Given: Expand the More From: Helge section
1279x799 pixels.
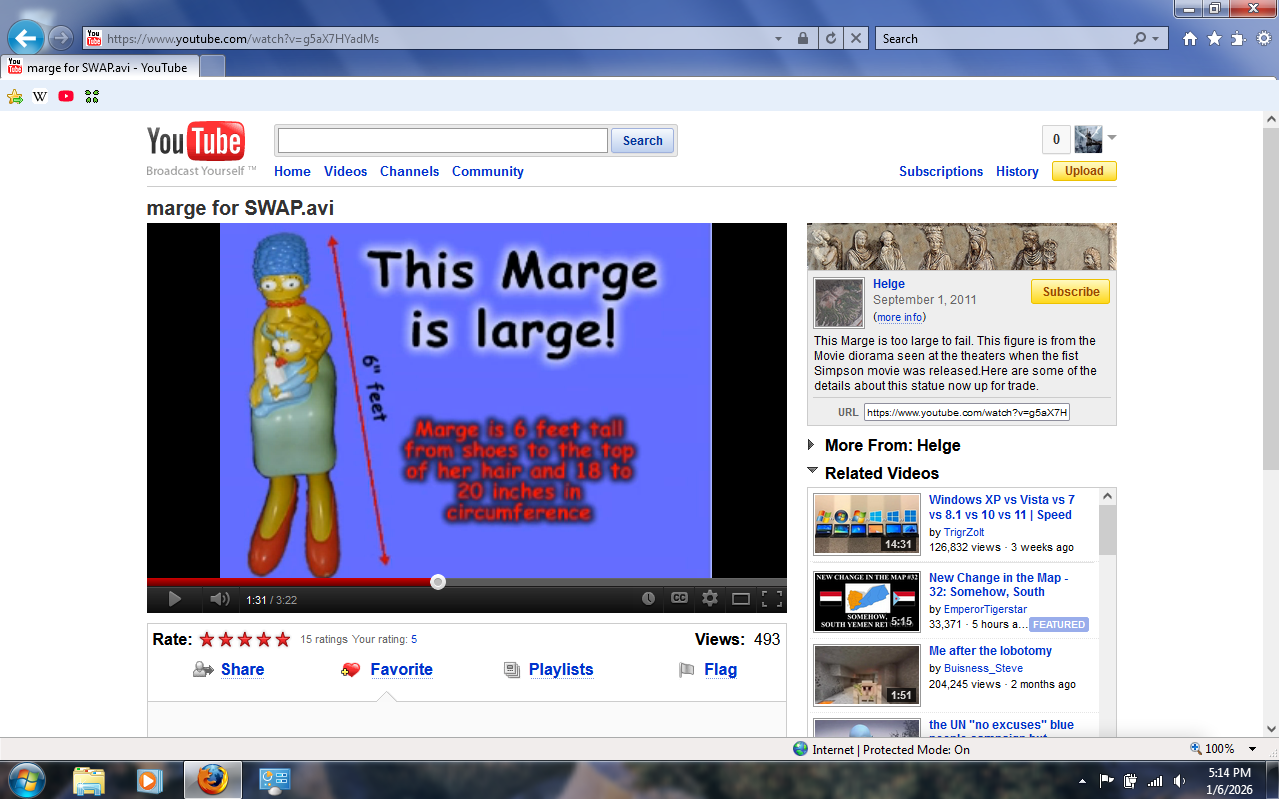Looking at the screenshot, I should pyautogui.click(x=811, y=445).
